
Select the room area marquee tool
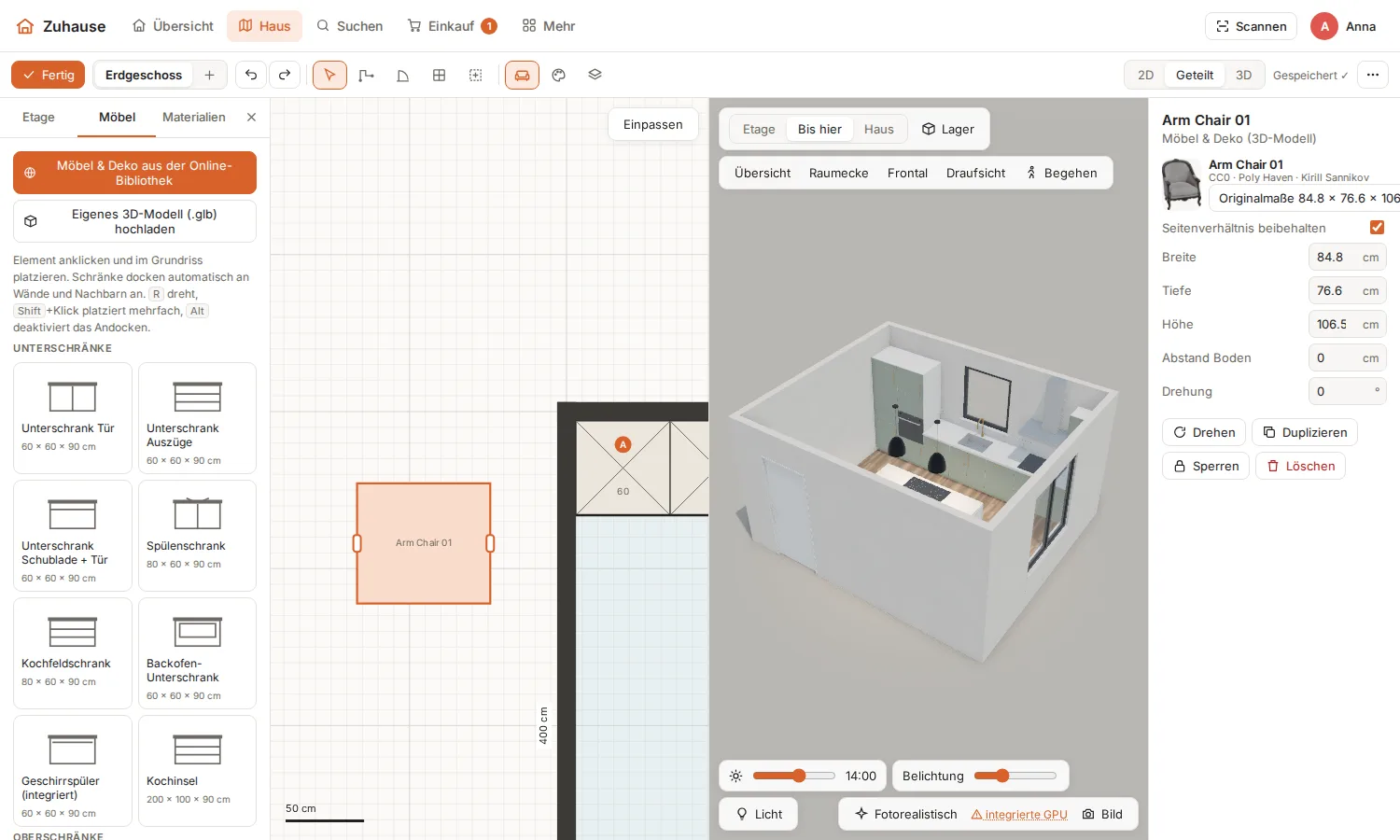[475, 75]
